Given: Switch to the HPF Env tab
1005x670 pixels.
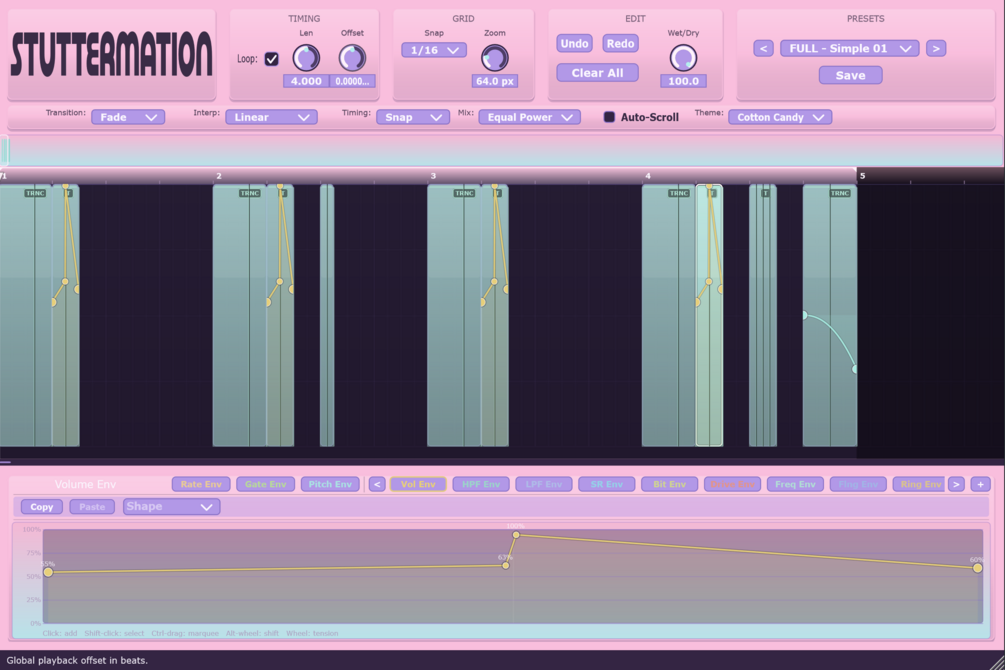Looking at the screenshot, I should pyautogui.click(x=481, y=485).
